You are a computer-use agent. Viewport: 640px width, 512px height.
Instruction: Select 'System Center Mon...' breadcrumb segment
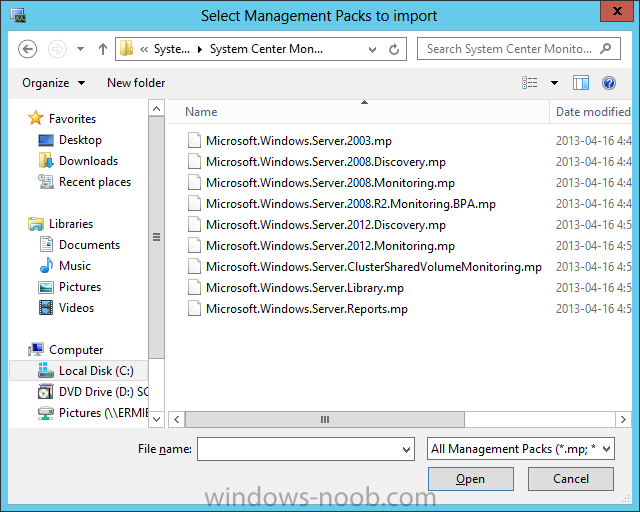[x=266, y=49]
